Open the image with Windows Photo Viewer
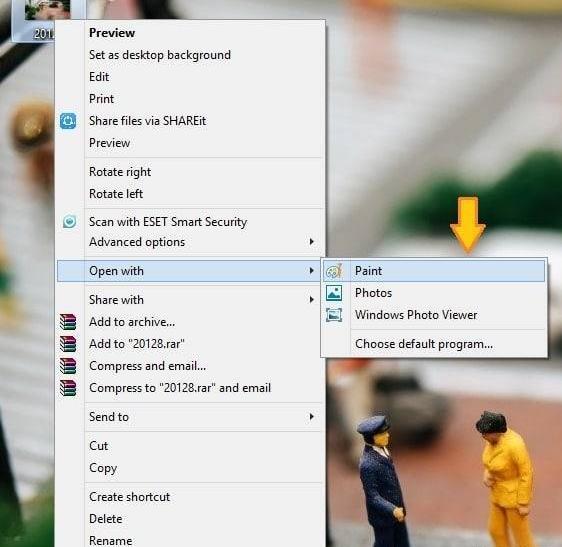This screenshot has width=562, height=547. coord(434,315)
